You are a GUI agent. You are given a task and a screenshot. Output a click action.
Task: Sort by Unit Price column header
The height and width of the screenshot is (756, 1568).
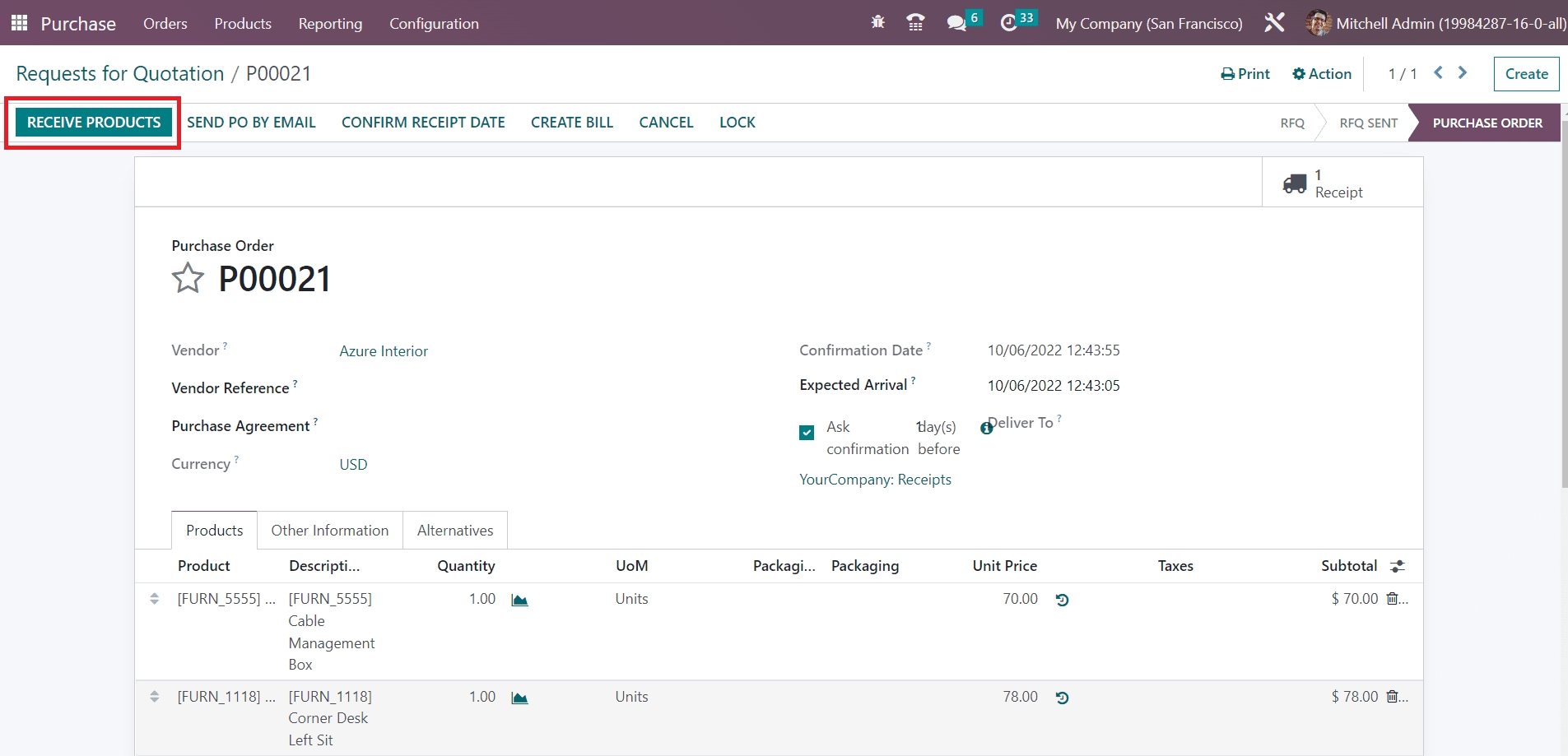tap(1005, 566)
